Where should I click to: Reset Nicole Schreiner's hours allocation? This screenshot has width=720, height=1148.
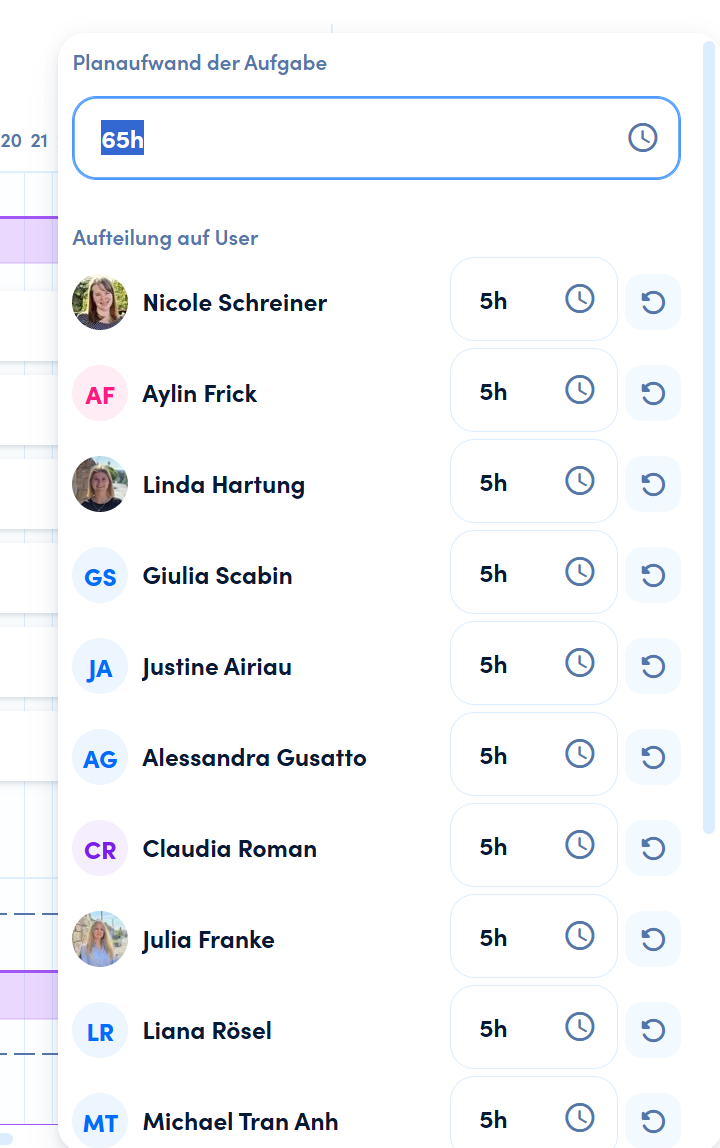point(653,302)
